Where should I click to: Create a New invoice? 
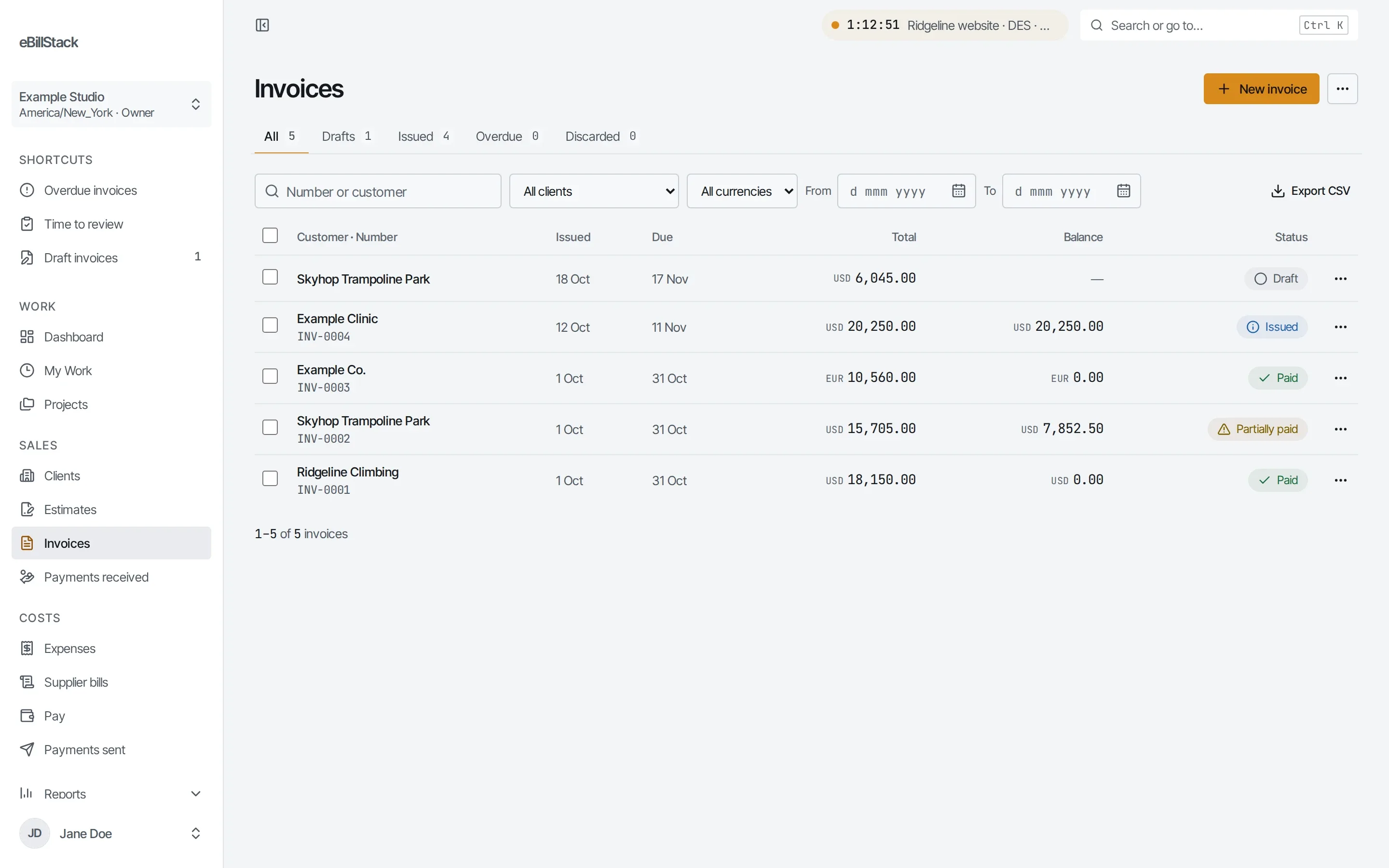click(1261, 89)
